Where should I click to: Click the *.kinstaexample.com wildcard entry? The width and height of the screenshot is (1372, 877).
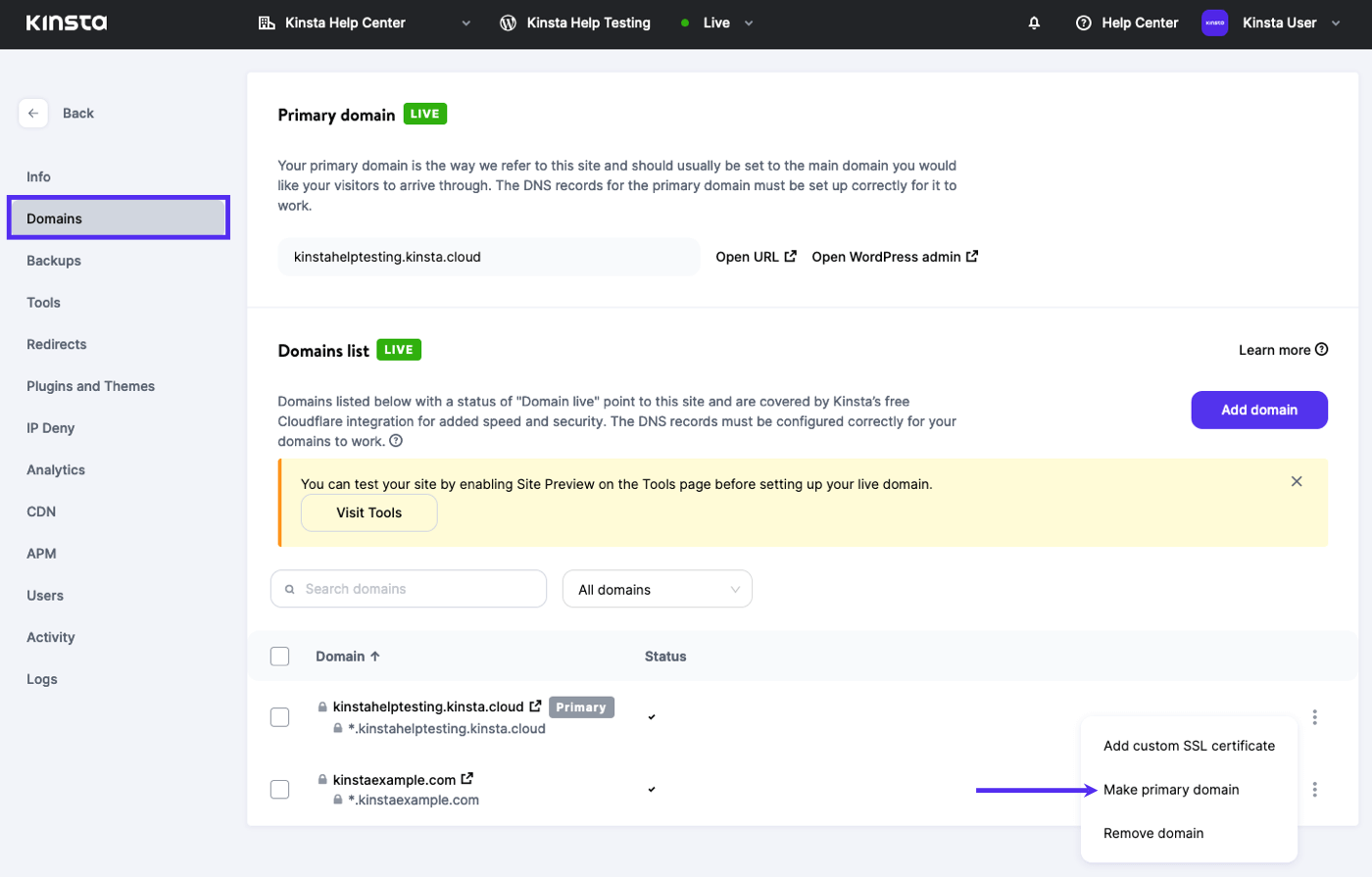click(x=414, y=800)
